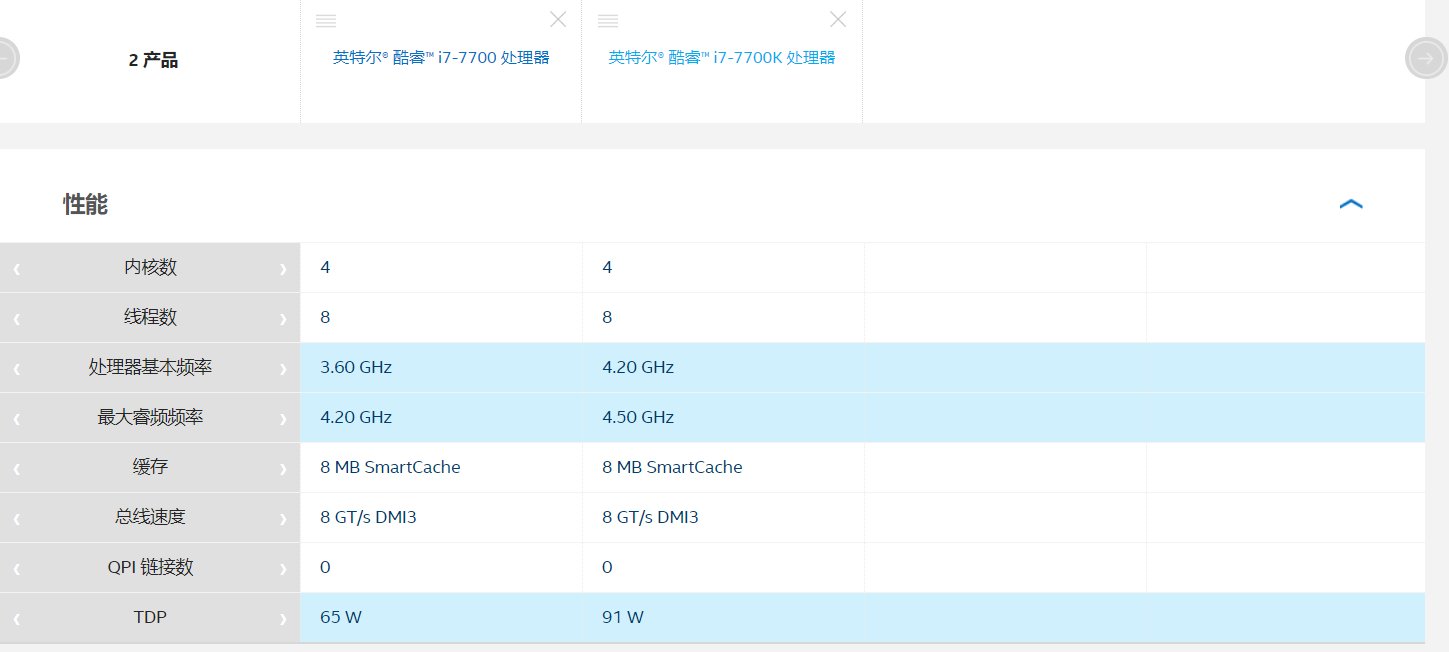The height and width of the screenshot is (652, 1449).
Task: Click the right navigation arrow
Action: tap(1425, 58)
